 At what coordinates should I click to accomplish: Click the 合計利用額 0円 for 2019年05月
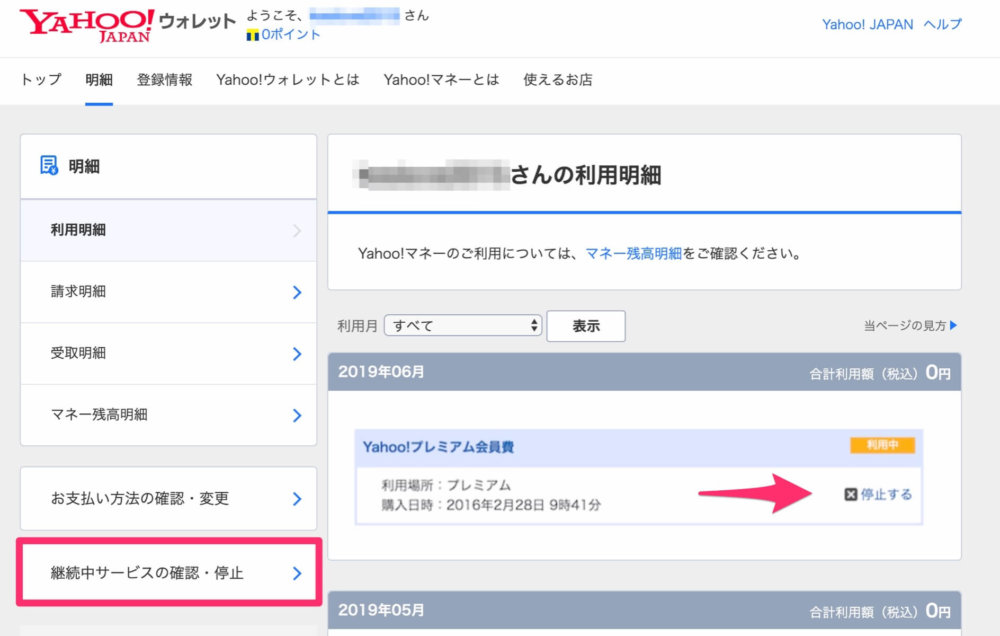tap(879, 611)
